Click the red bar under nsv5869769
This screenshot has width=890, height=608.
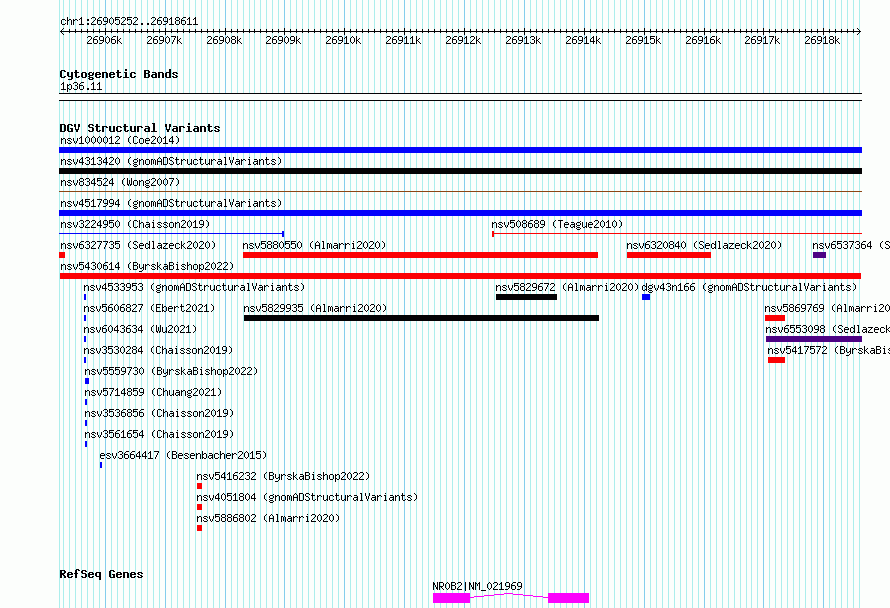coord(775,318)
